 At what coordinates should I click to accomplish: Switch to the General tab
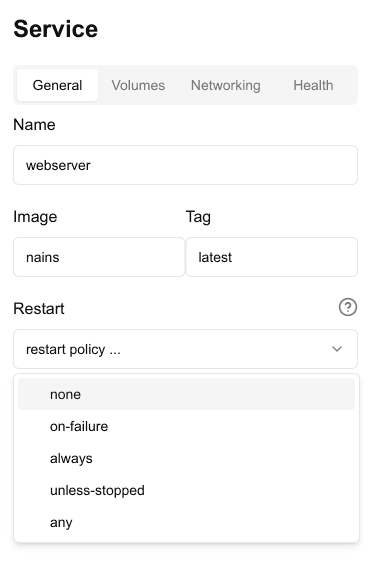pyautogui.click(x=58, y=85)
